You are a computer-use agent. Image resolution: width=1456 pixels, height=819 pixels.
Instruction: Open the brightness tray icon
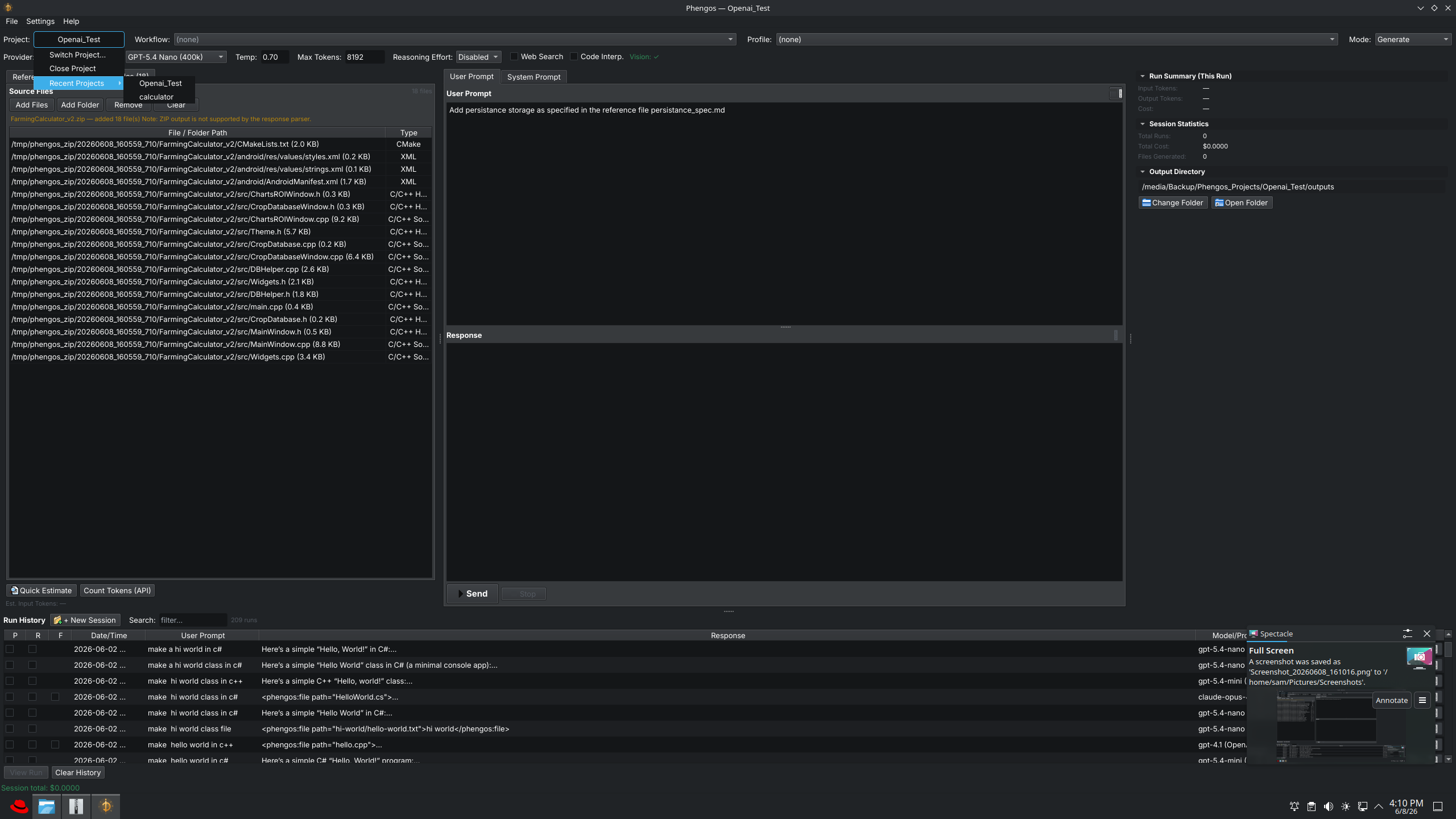(x=1346, y=806)
